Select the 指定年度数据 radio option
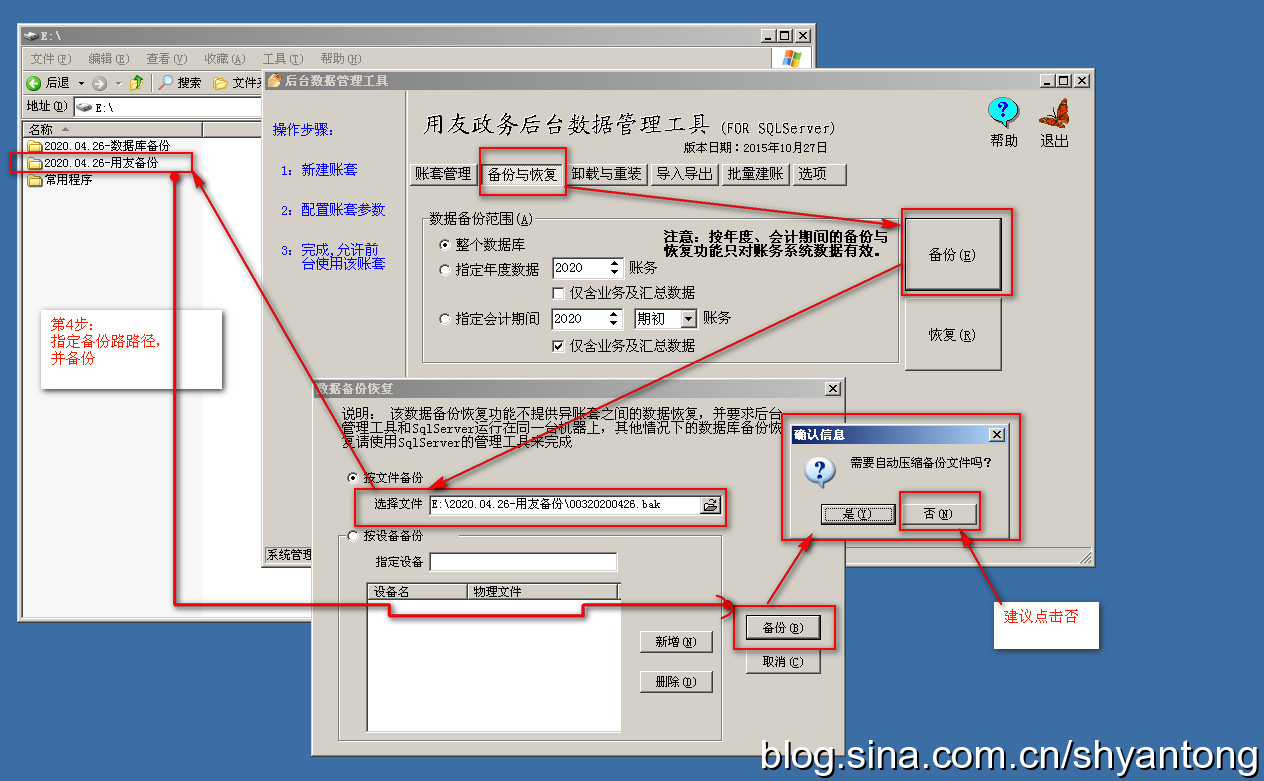 [x=445, y=269]
